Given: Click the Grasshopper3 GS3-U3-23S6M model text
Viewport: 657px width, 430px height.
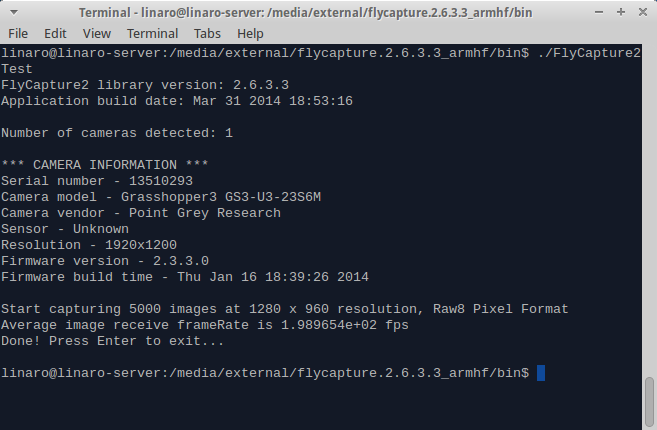Looking at the screenshot, I should pos(221,197).
